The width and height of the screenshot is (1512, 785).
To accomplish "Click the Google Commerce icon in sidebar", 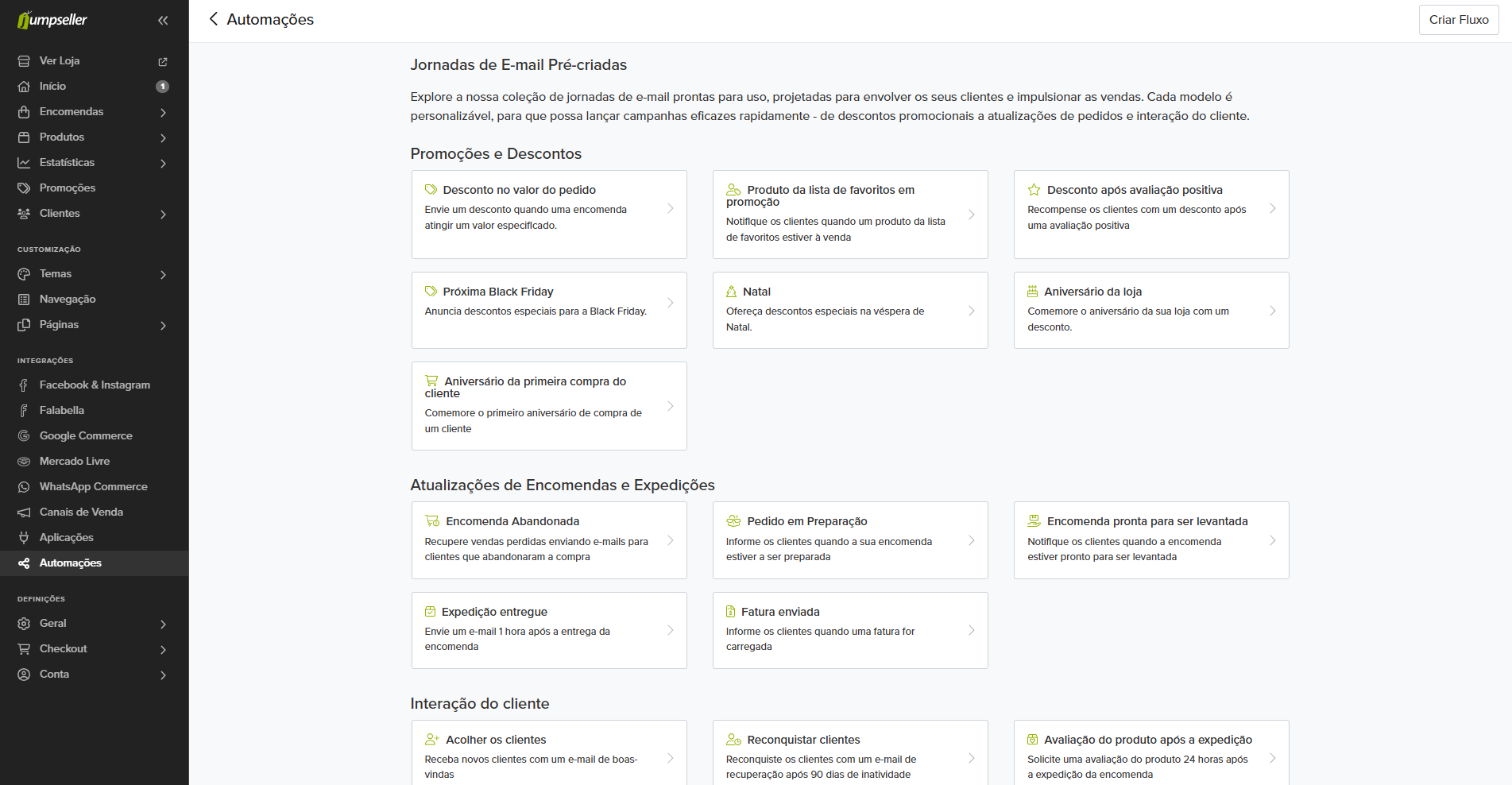I will coord(24,436).
